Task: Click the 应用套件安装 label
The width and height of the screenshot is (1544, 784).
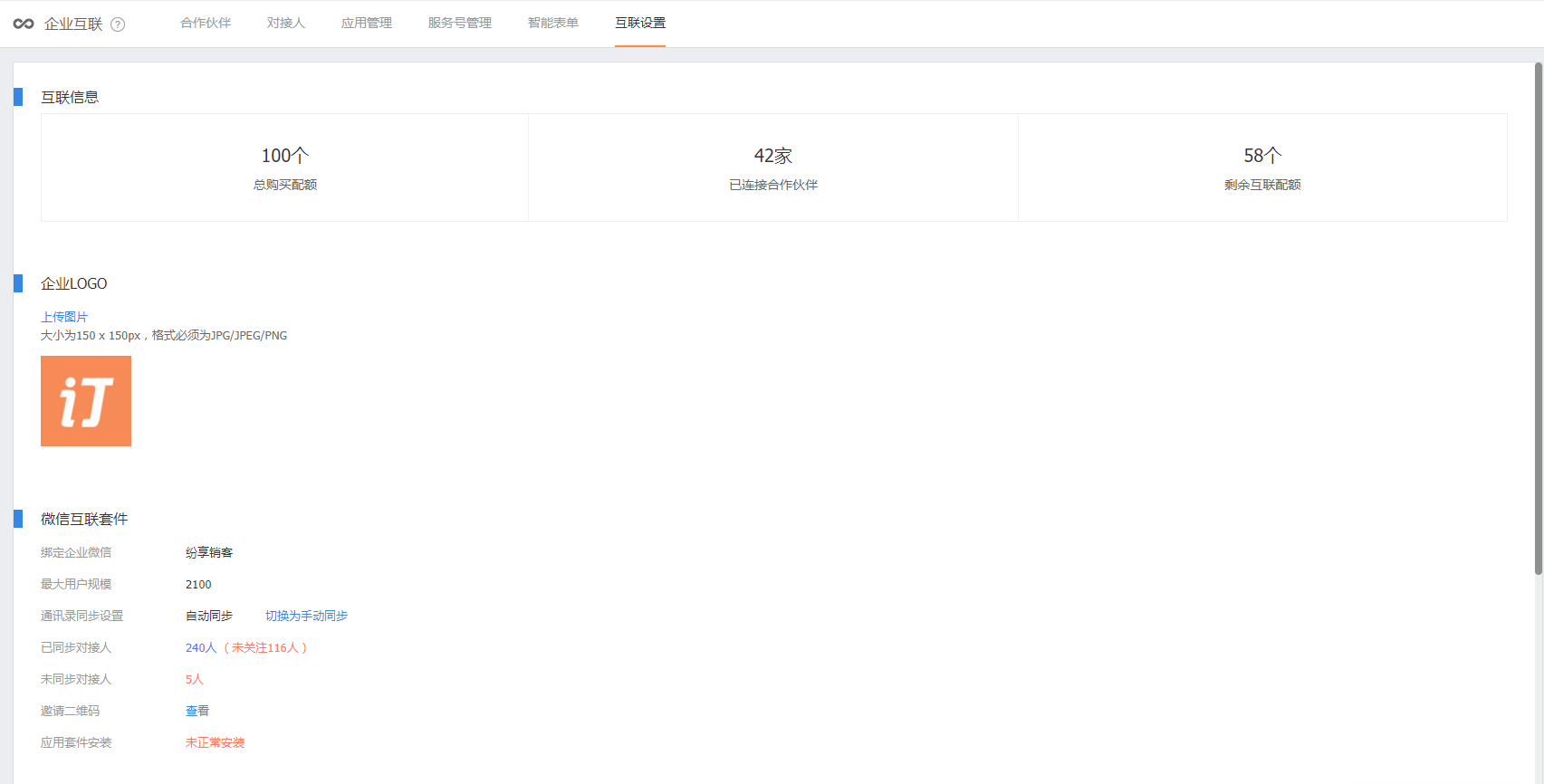Action: click(76, 742)
